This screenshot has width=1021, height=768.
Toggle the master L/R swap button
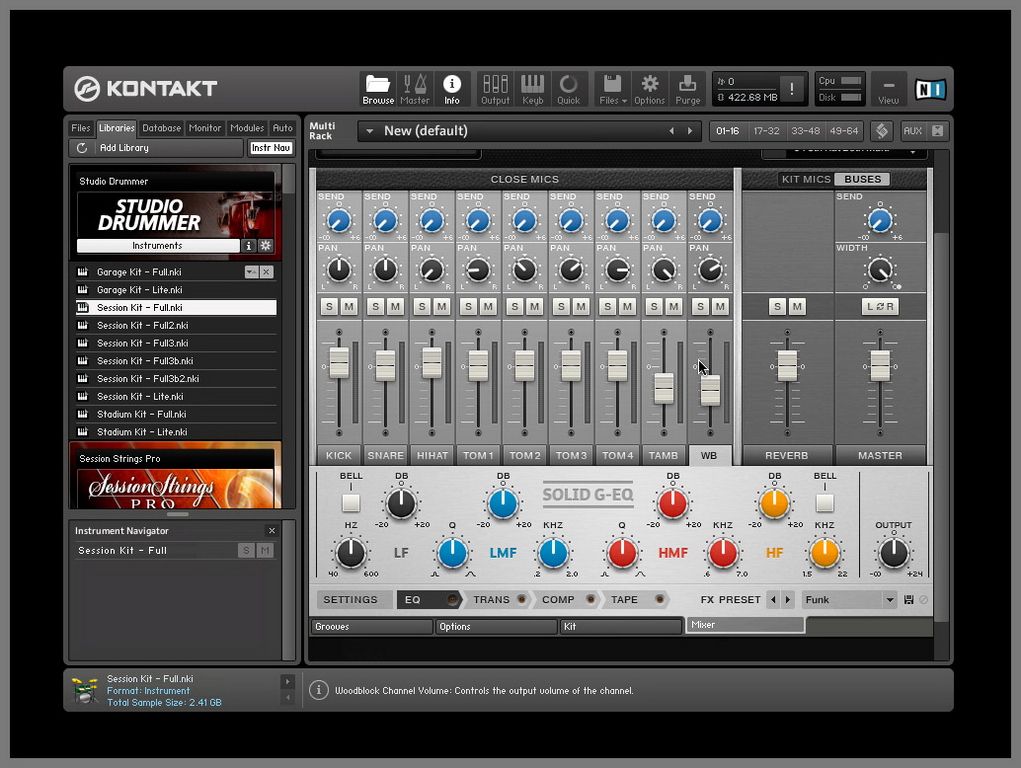880,307
